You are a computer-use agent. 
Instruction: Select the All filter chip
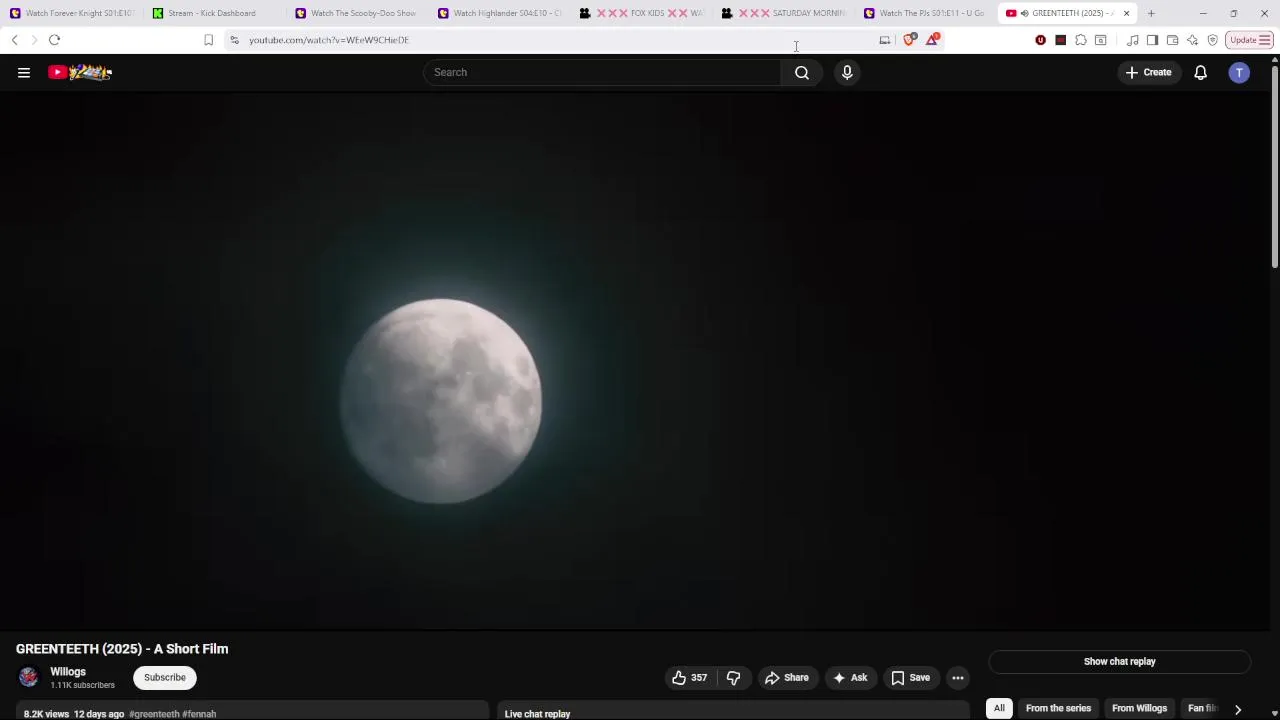[999, 708]
